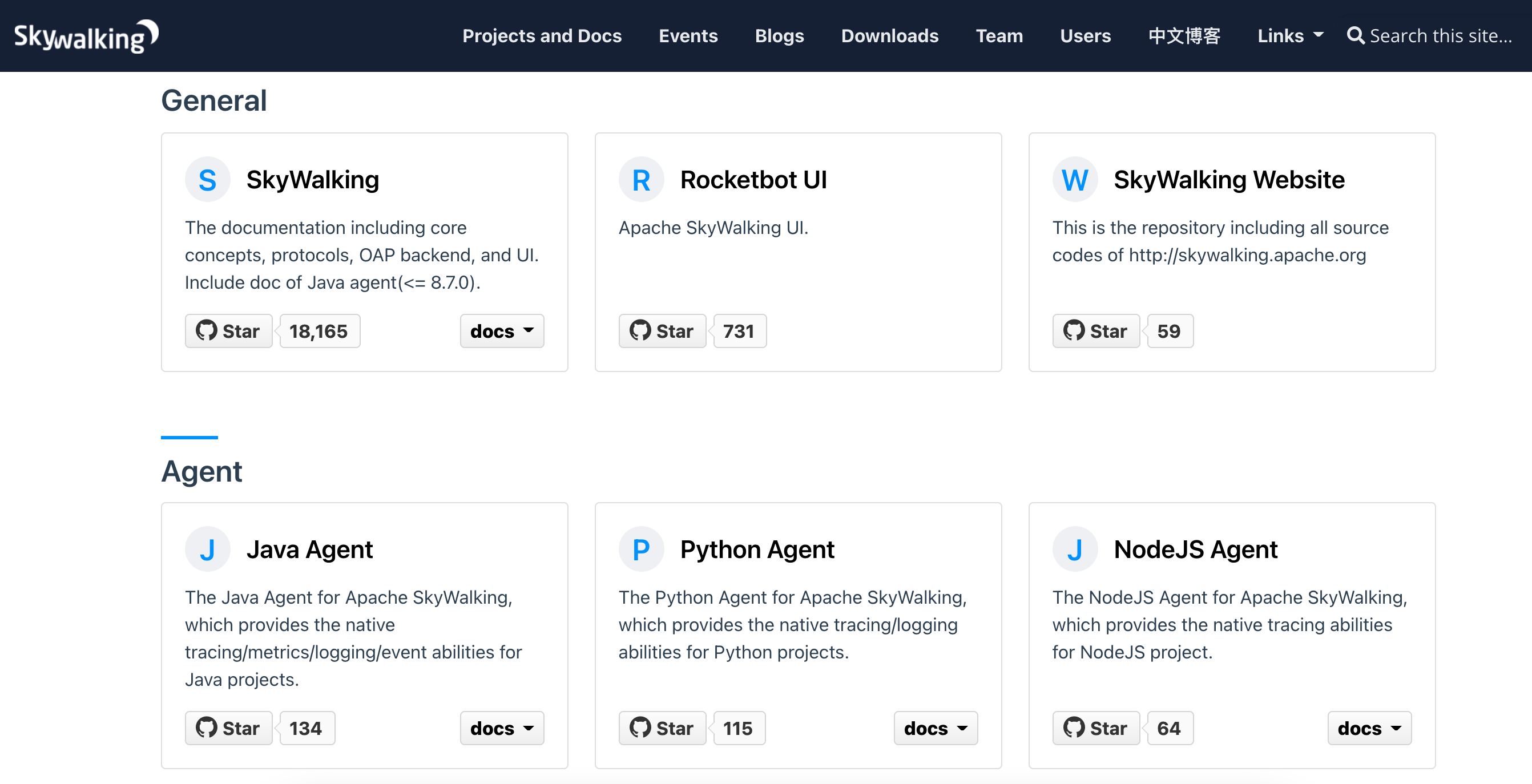Expand the NodeJS Agent docs dropdown
The width and height of the screenshot is (1532, 784).
(1369, 728)
